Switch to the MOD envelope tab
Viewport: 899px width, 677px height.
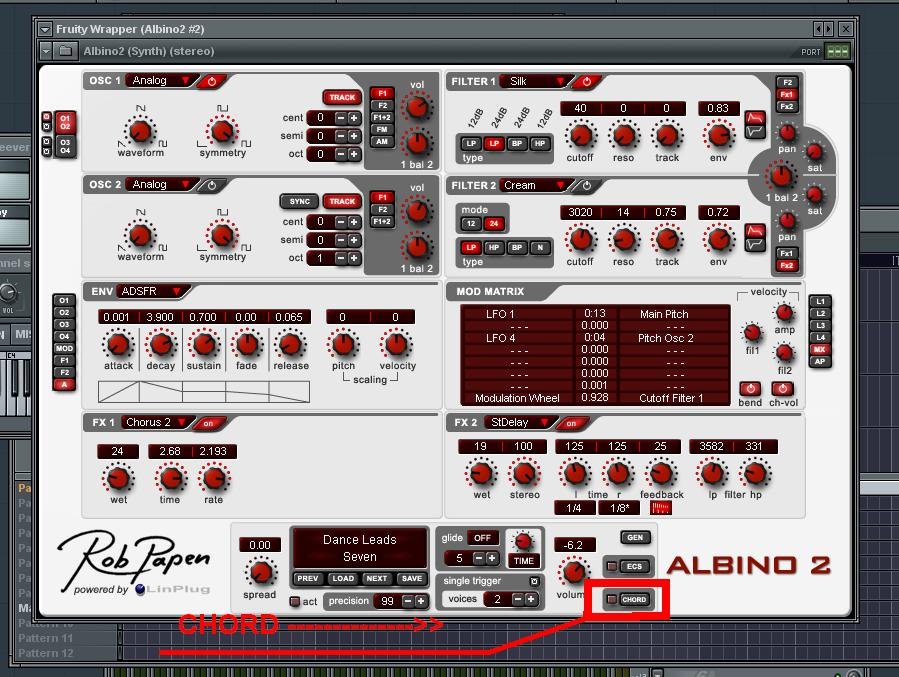click(x=64, y=348)
